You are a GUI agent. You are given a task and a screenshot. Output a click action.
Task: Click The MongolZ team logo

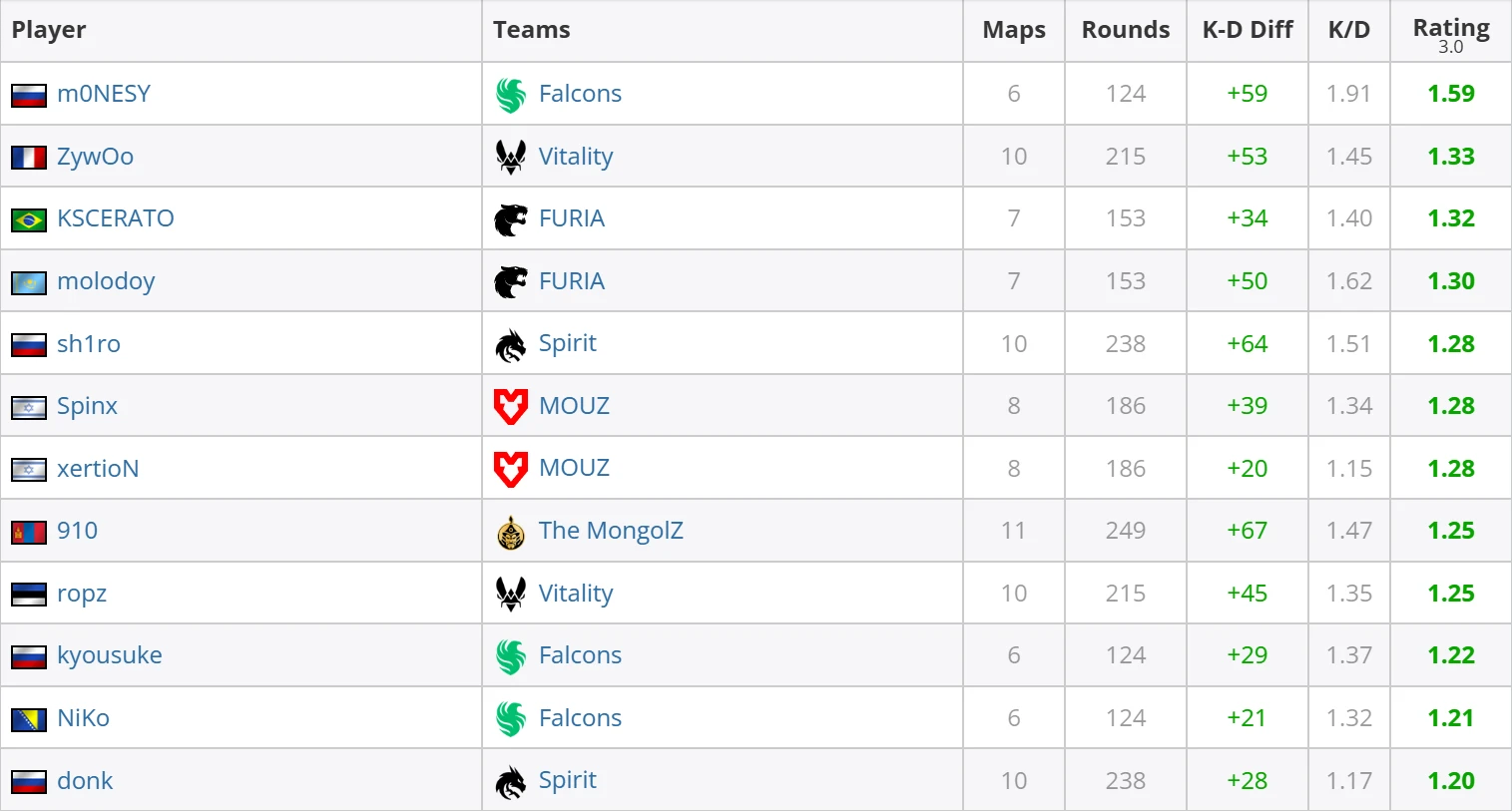(511, 532)
